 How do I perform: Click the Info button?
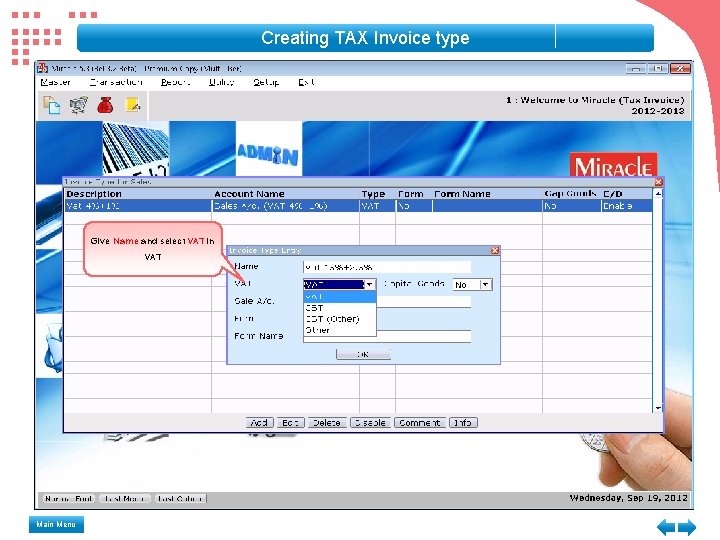(463, 422)
